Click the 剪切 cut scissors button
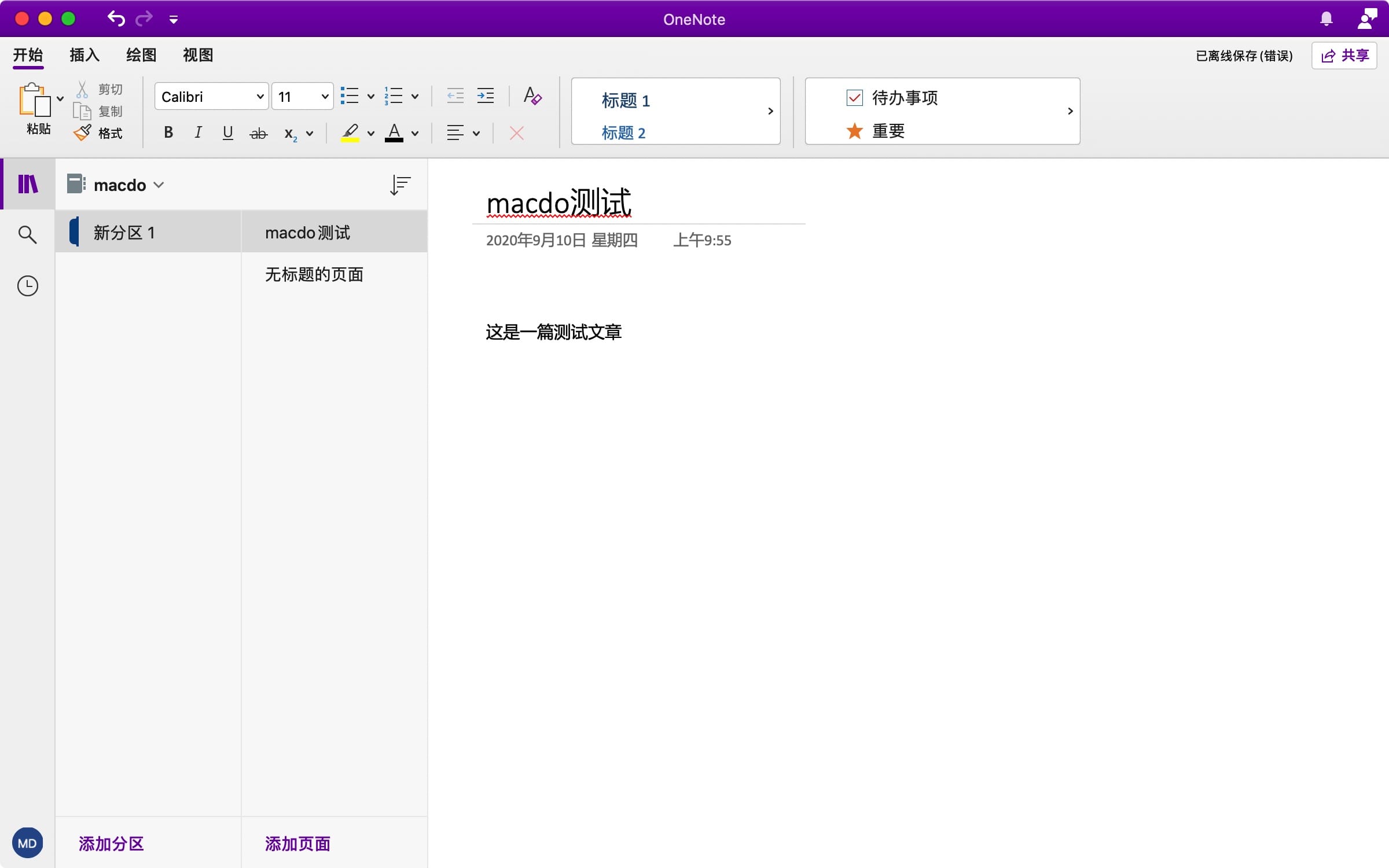1389x868 pixels. pyautogui.click(x=98, y=89)
